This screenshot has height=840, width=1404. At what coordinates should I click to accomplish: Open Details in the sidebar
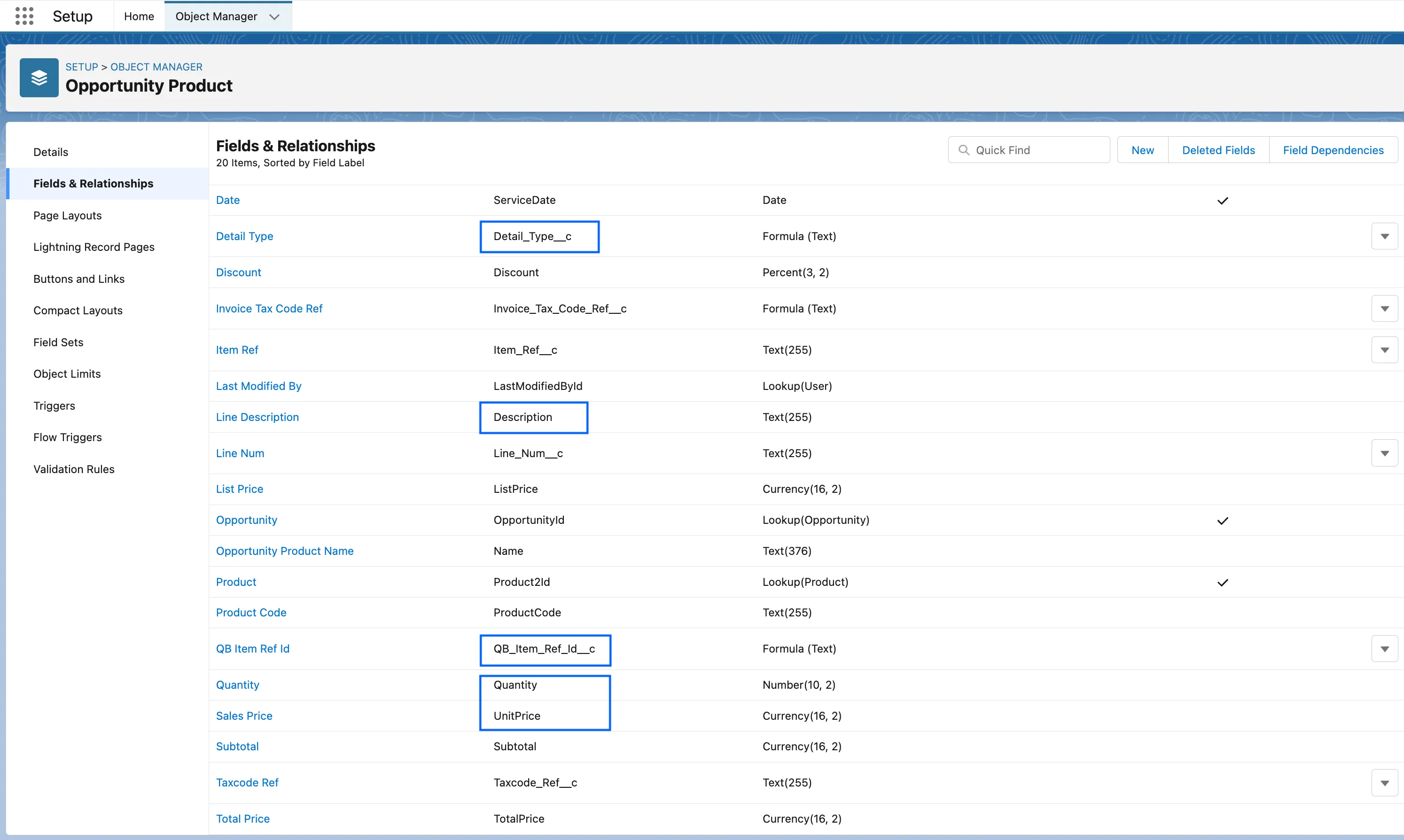tap(50, 152)
